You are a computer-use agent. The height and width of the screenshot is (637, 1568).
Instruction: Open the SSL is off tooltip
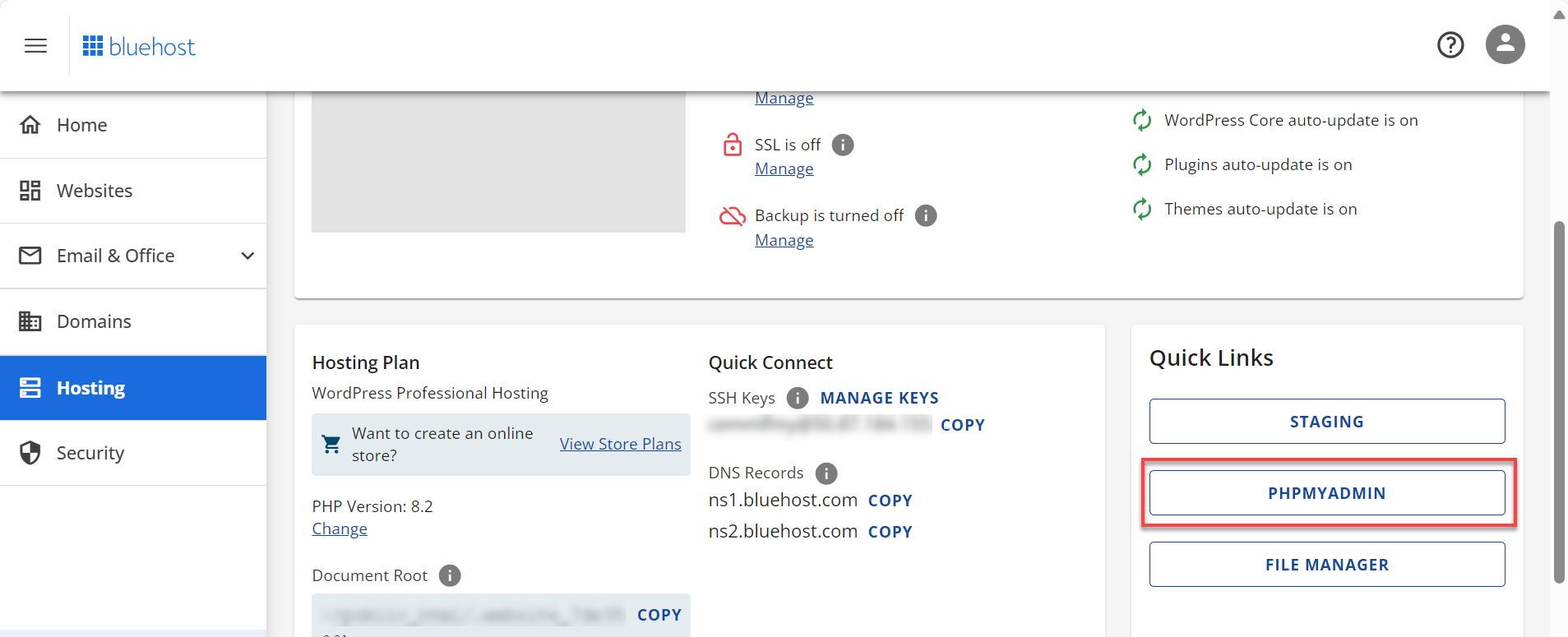point(843,145)
